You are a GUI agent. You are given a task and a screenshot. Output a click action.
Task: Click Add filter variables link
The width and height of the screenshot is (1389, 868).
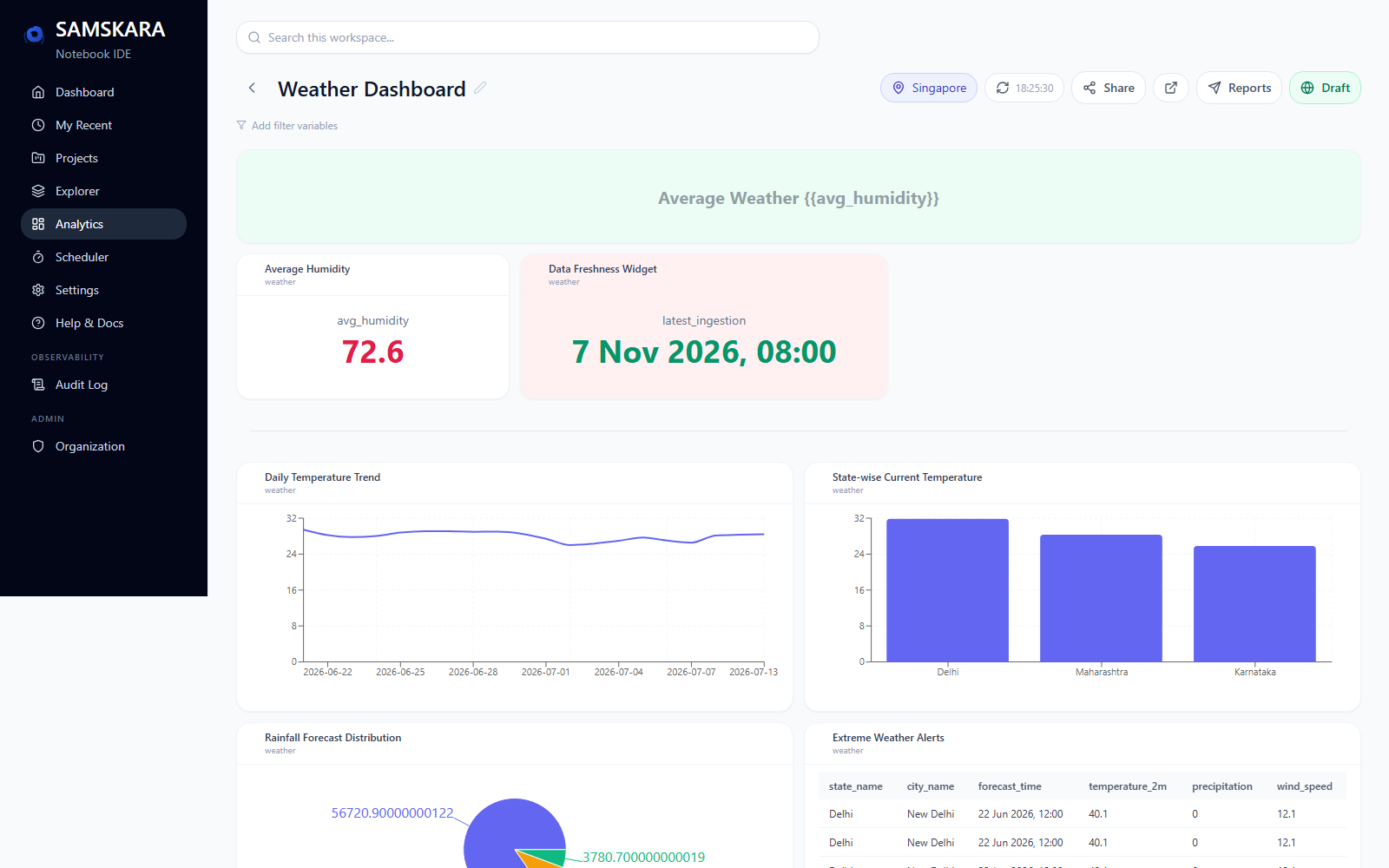click(294, 126)
